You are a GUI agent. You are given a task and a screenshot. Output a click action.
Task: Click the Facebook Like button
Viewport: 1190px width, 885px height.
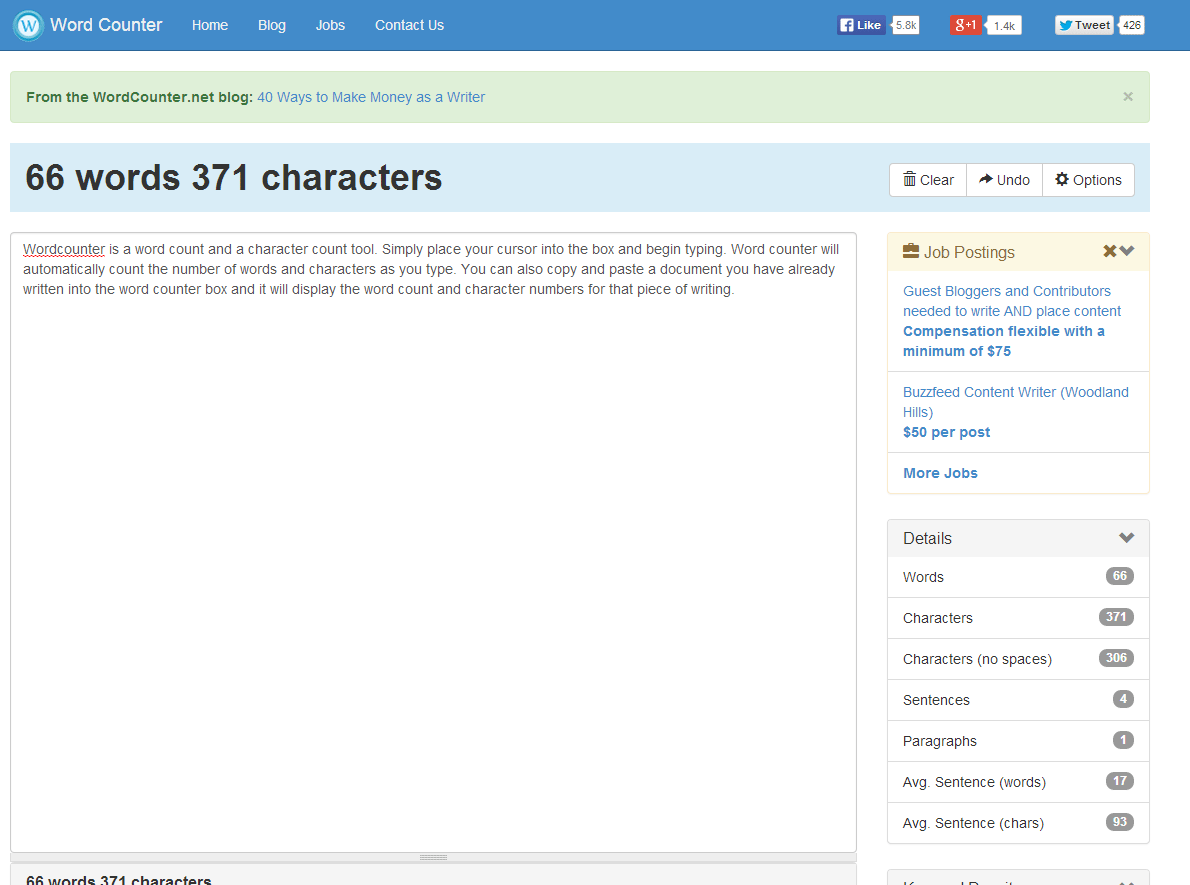pyautogui.click(x=861, y=25)
